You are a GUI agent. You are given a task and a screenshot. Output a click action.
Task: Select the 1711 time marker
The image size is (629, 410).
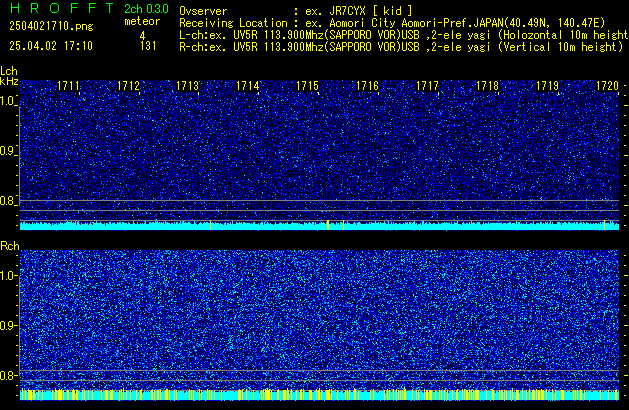click(x=69, y=86)
